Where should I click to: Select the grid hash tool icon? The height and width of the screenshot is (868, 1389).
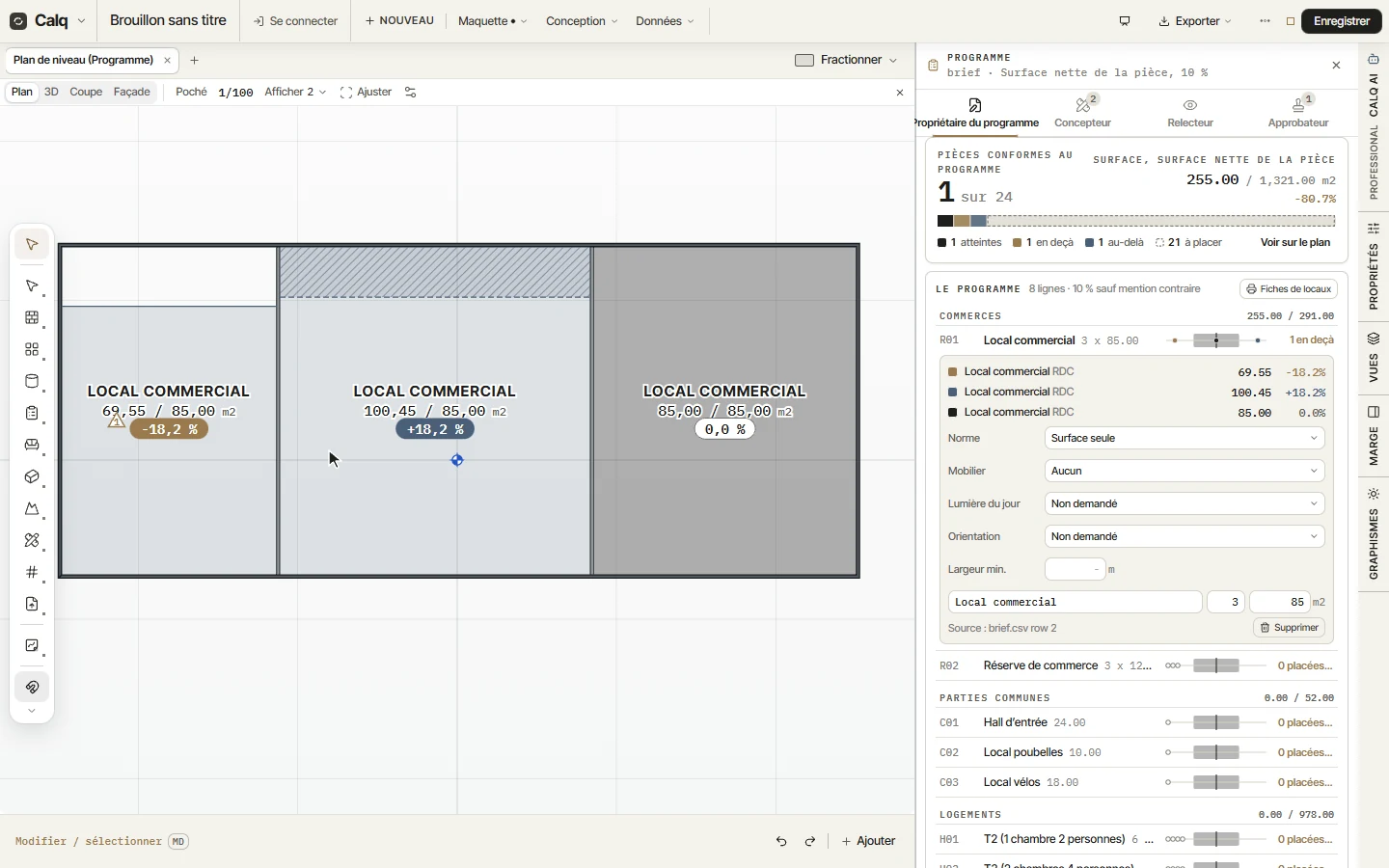click(32, 572)
